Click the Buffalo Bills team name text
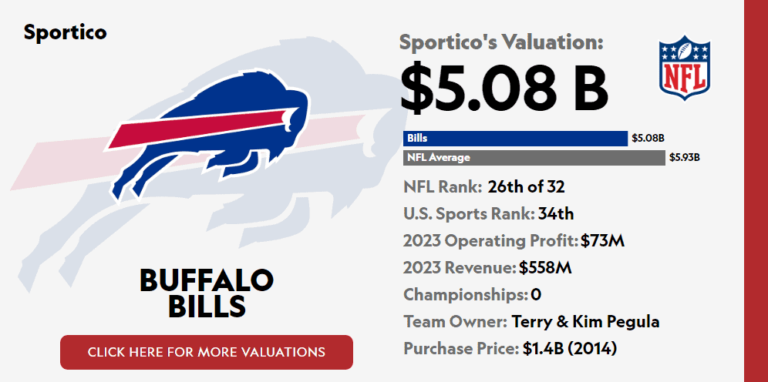The height and width of the screenshot is (382, 768). (x=207, y=294)
